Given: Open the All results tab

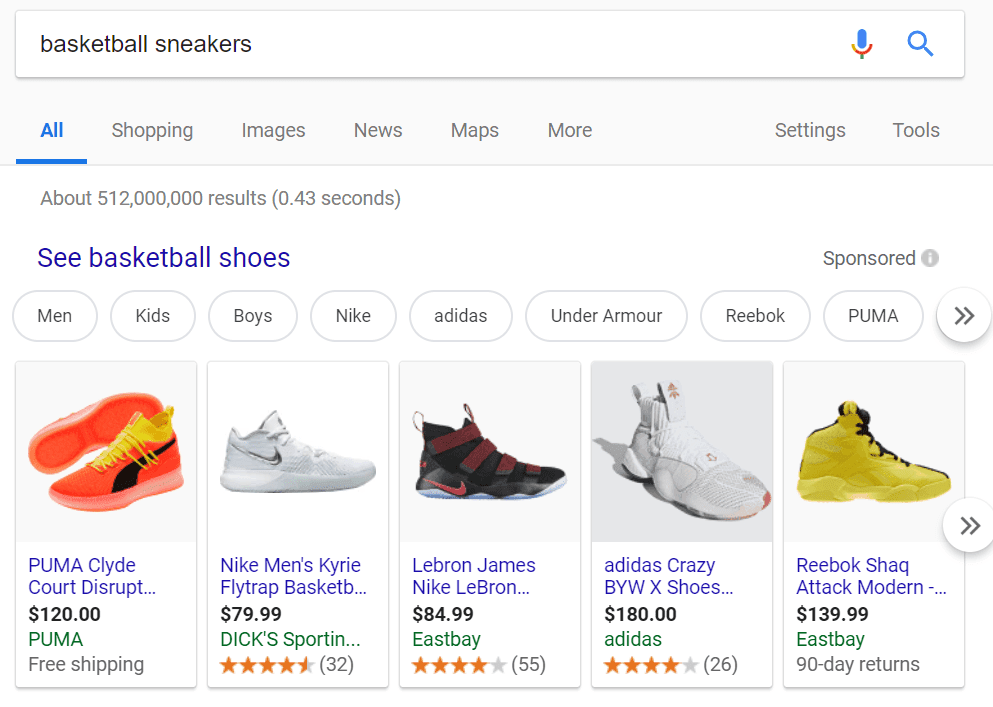Looking at the screenshot, I should coord(52,131).
